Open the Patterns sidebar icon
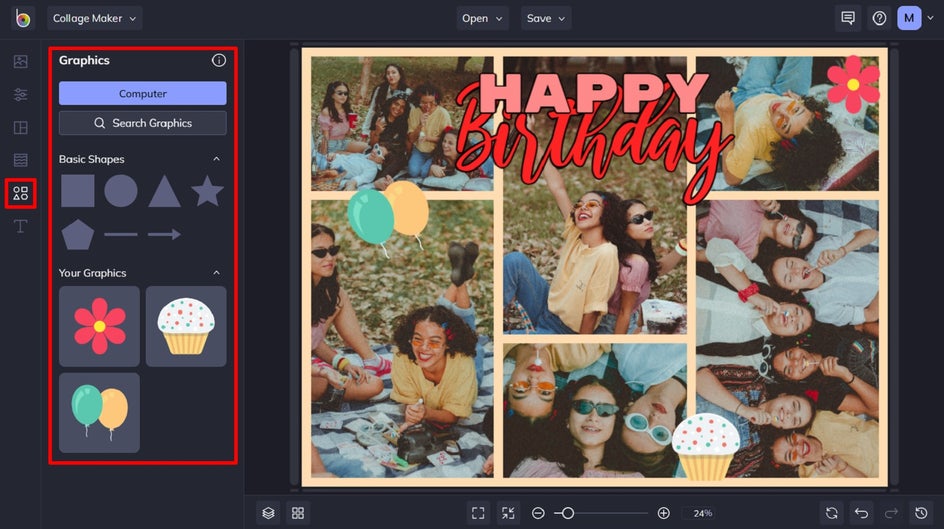944x529 pixels. 20,160
